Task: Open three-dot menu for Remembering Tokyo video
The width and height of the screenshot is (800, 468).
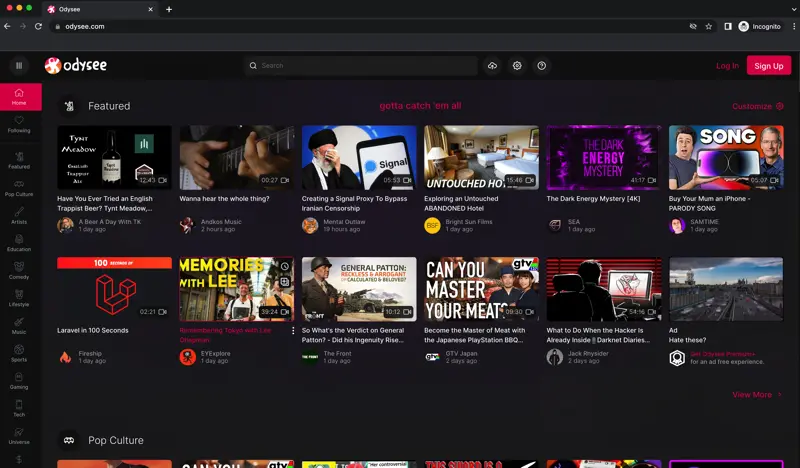Action: (293, 331)
